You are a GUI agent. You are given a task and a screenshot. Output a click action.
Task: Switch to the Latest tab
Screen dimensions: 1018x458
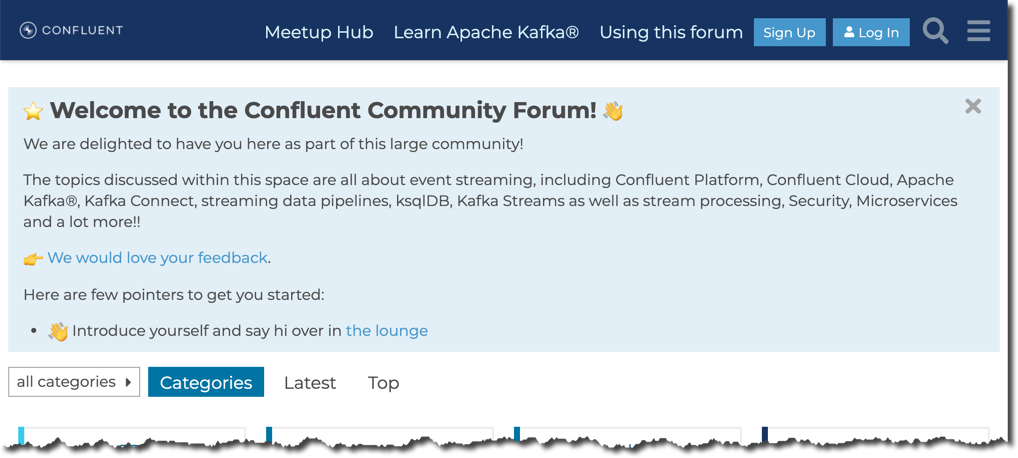(310, 383)
